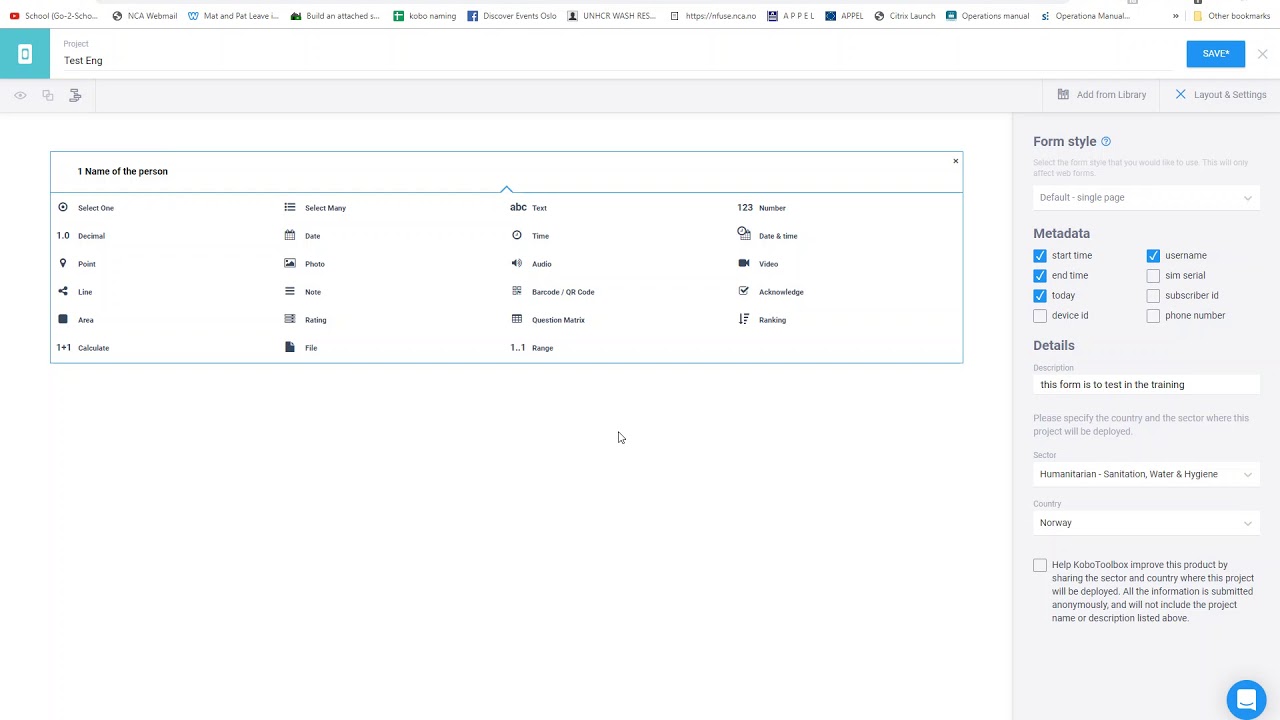This screenshot has width=1280, height=720.
Task: Choose the Date & time question type
Action: (767, 236)
